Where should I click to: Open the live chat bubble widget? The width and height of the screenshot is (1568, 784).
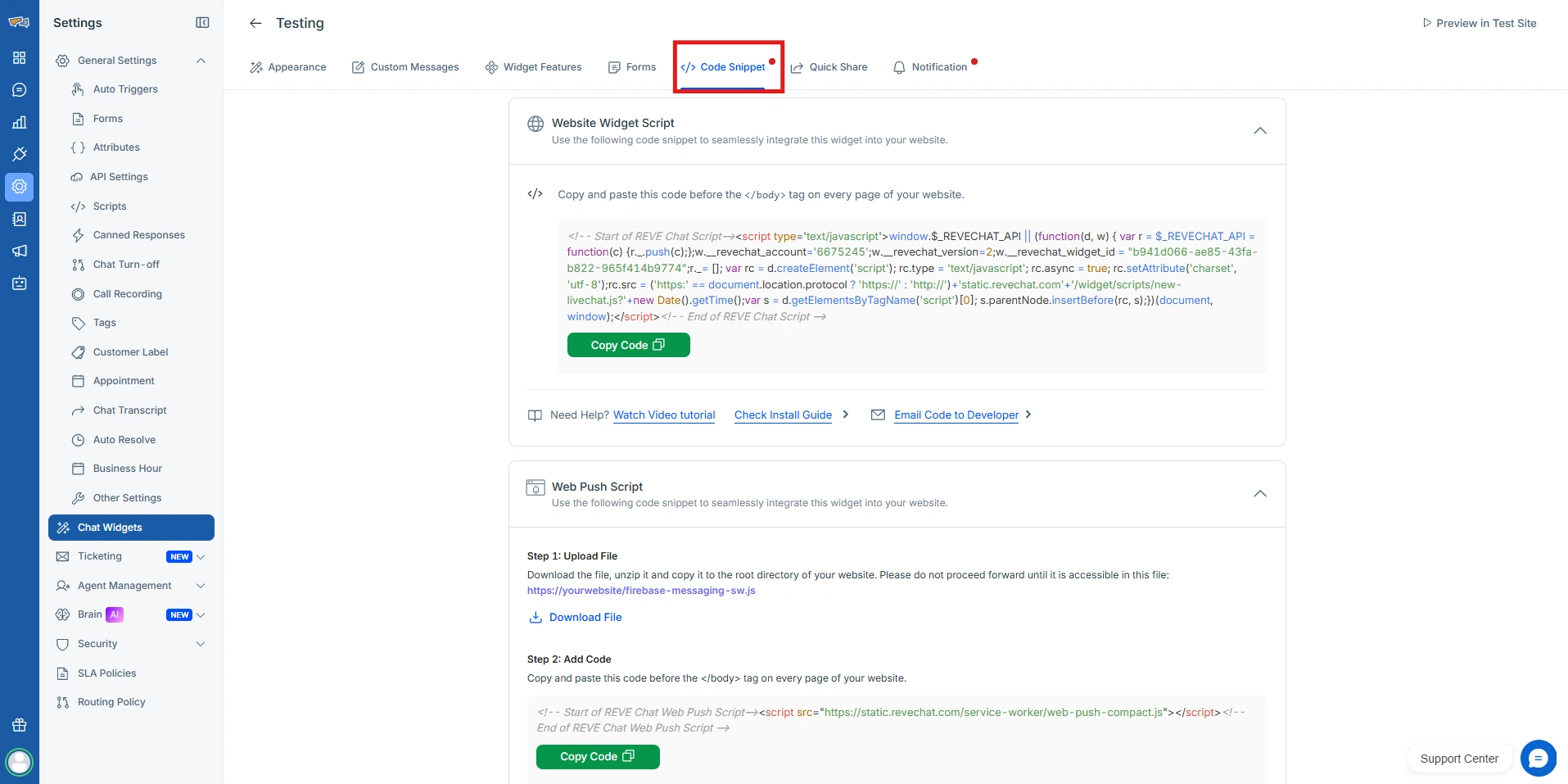pyautogui.click(x=1538, y=758)
